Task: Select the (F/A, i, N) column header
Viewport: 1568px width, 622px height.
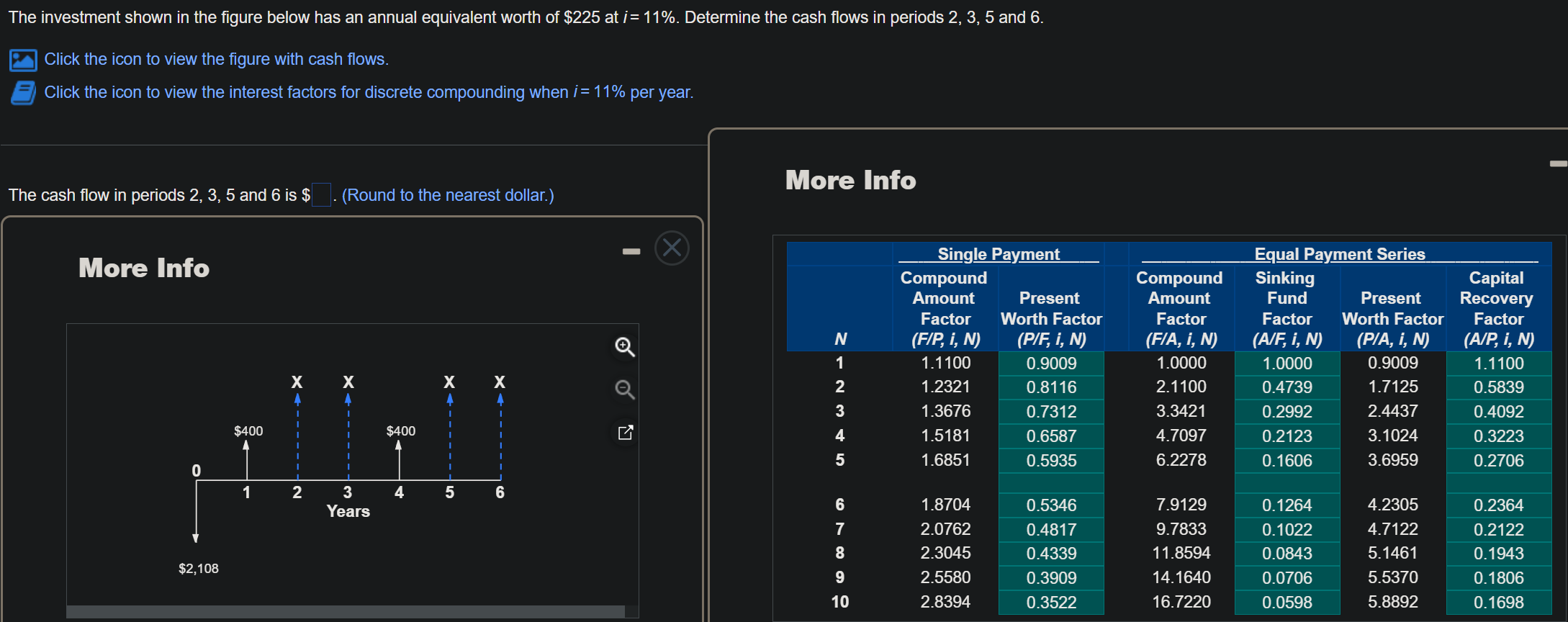Action: pyautogui.click(x=1181, y=339)
